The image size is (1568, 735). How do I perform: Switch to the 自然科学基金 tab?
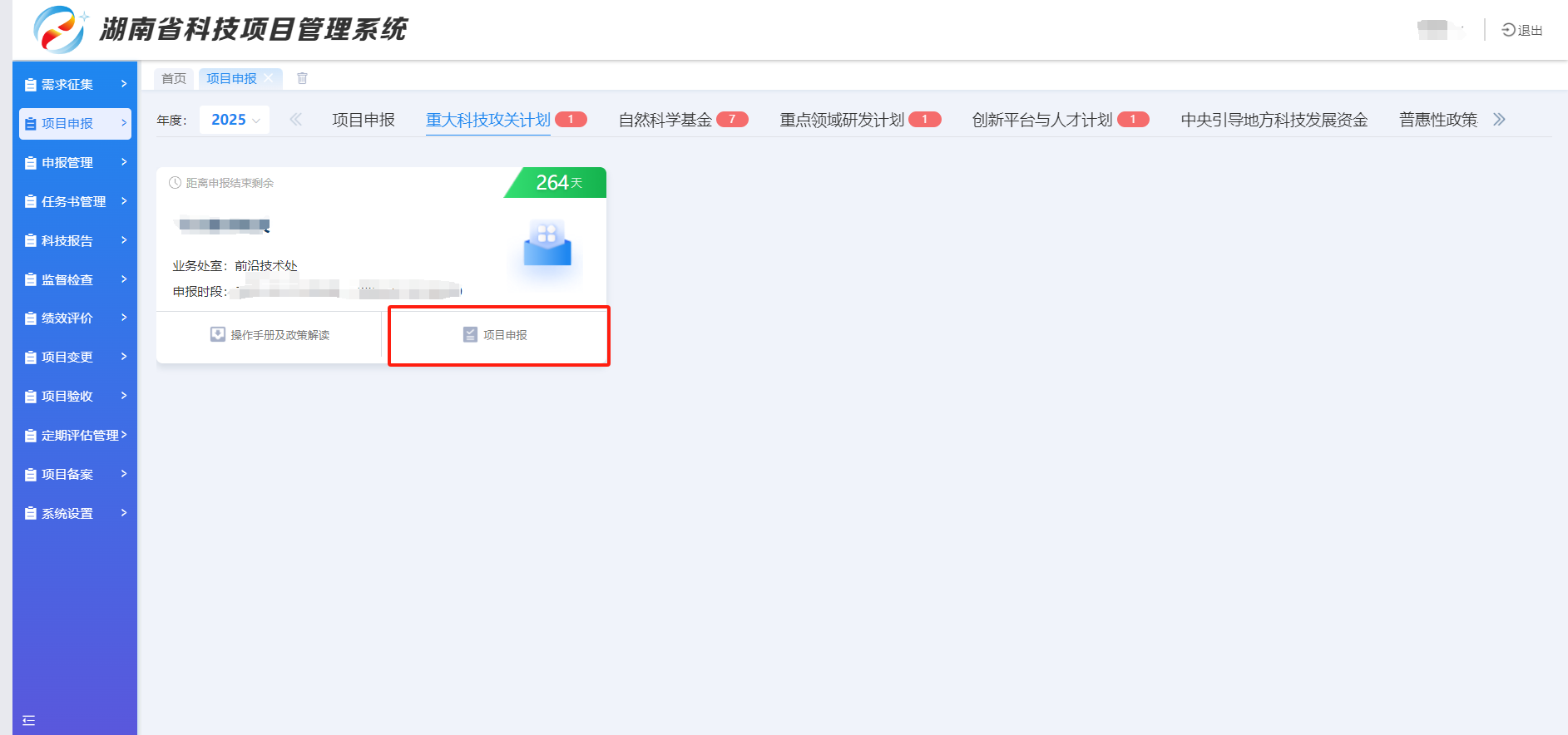click(x=665, y=120)
